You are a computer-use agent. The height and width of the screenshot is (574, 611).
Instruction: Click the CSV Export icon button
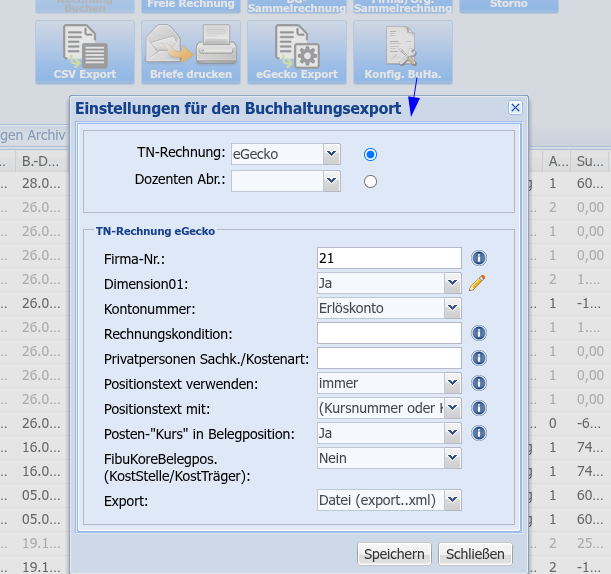click(x=84, y=52)
